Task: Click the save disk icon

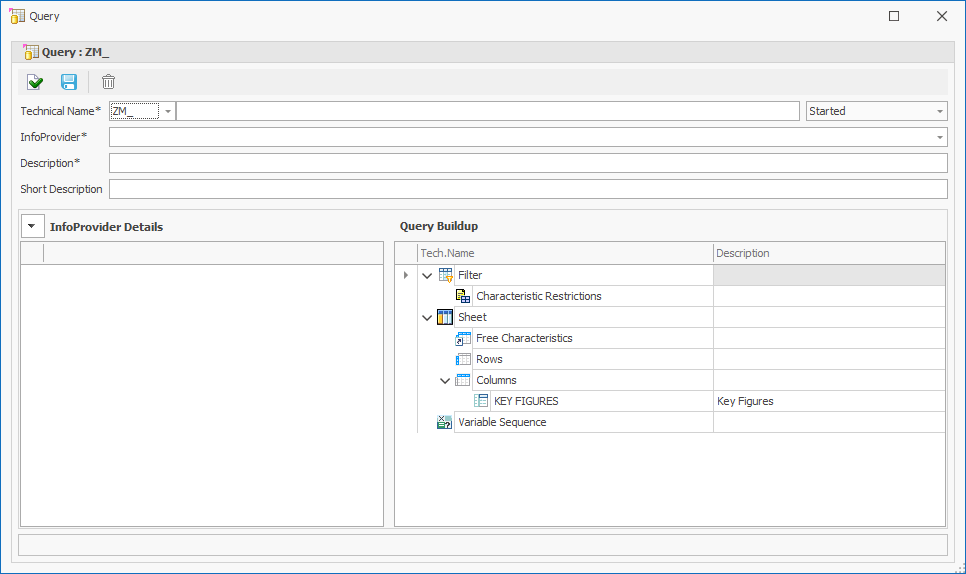Action: point(69,82)
